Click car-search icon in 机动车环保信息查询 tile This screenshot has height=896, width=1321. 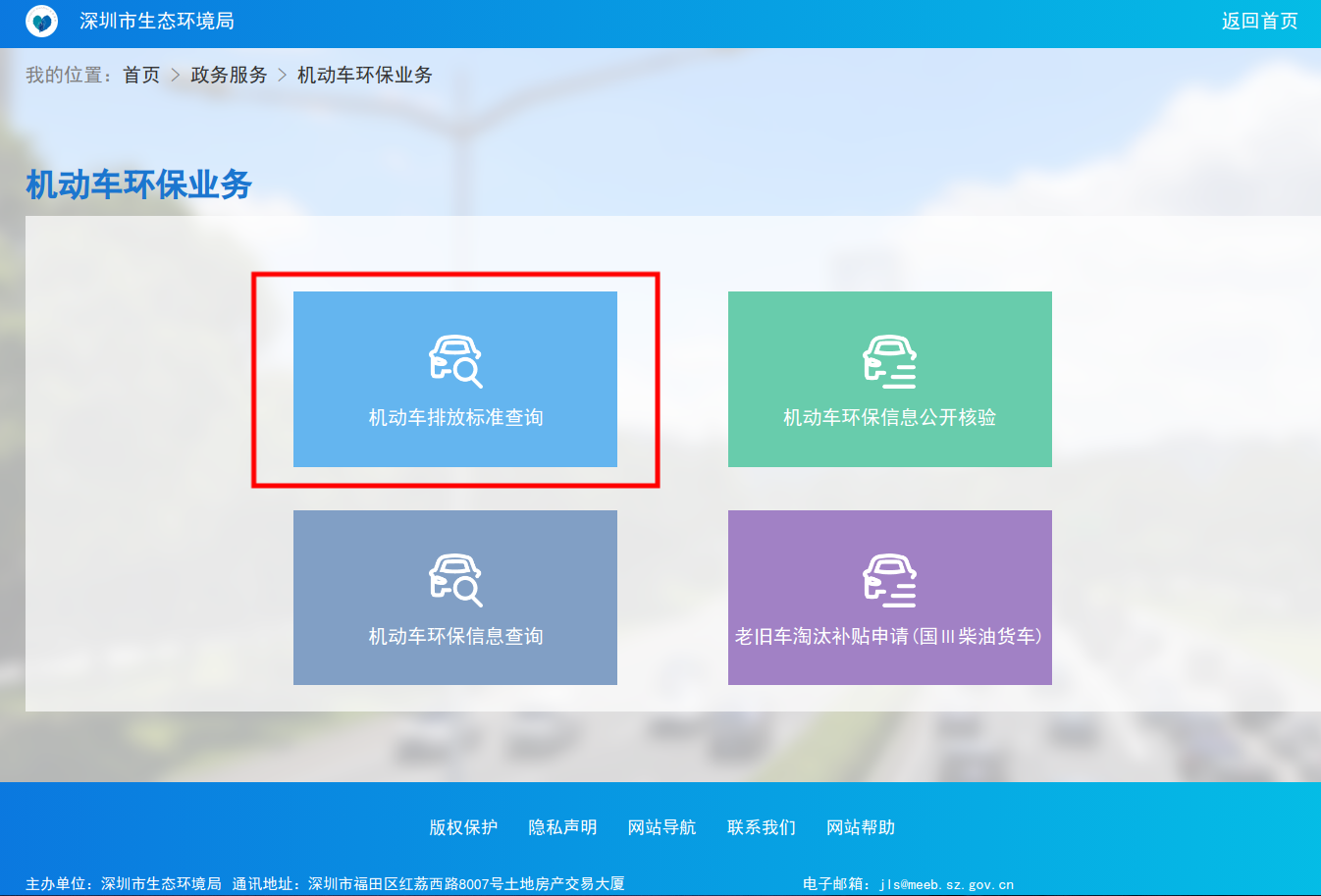tap(455, 580)
